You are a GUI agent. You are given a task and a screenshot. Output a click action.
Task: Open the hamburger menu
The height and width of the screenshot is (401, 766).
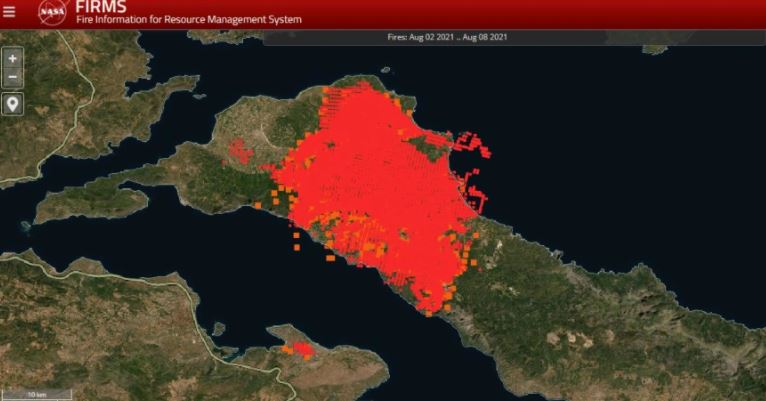[x=10, y=13]
